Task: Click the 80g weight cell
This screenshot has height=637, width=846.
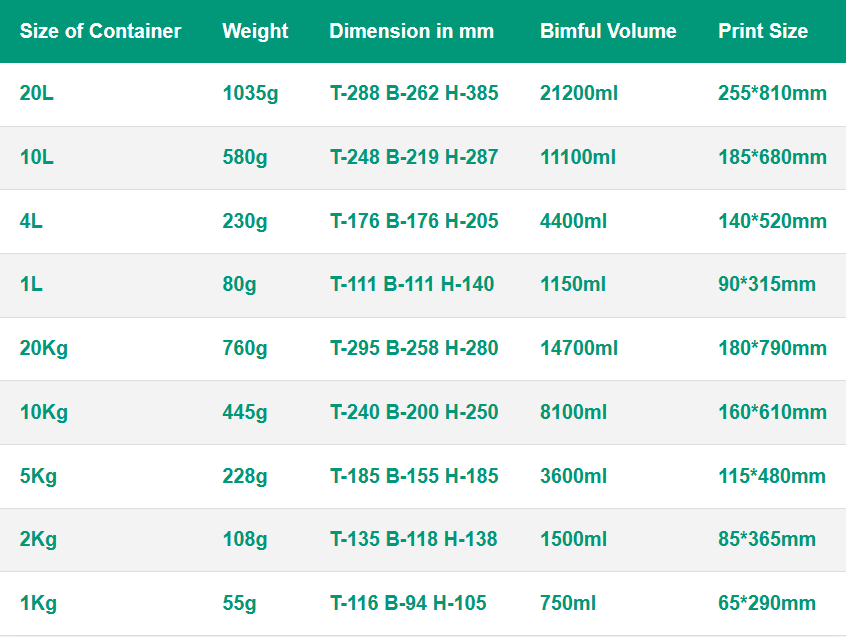Action: click(240, 285)
